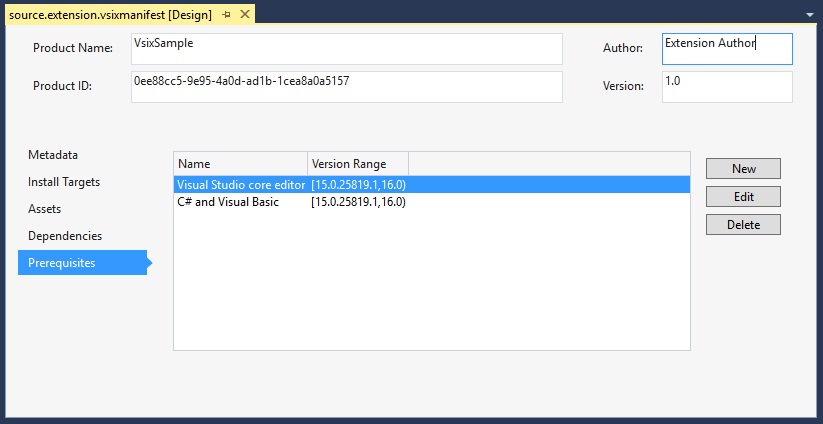Switch to the Install Targets section
823x424 pixels.
pos(64,182)
